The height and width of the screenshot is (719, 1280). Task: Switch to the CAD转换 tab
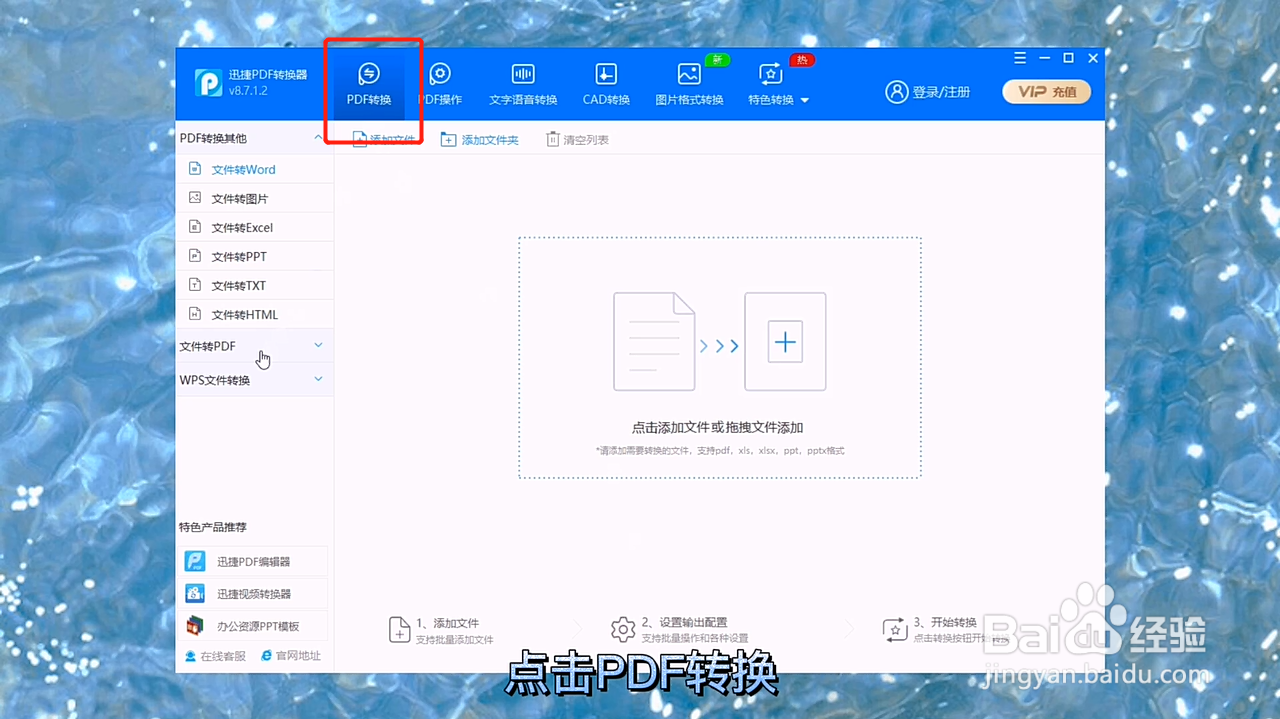click(x=606, y=84)
